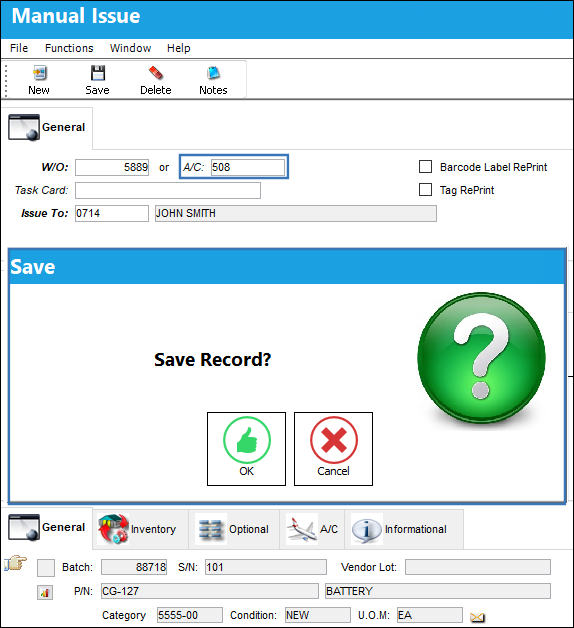Enable Barcode Label RePrint checkbox
This screenshot has width=574, height=628.
pos(425,167)
